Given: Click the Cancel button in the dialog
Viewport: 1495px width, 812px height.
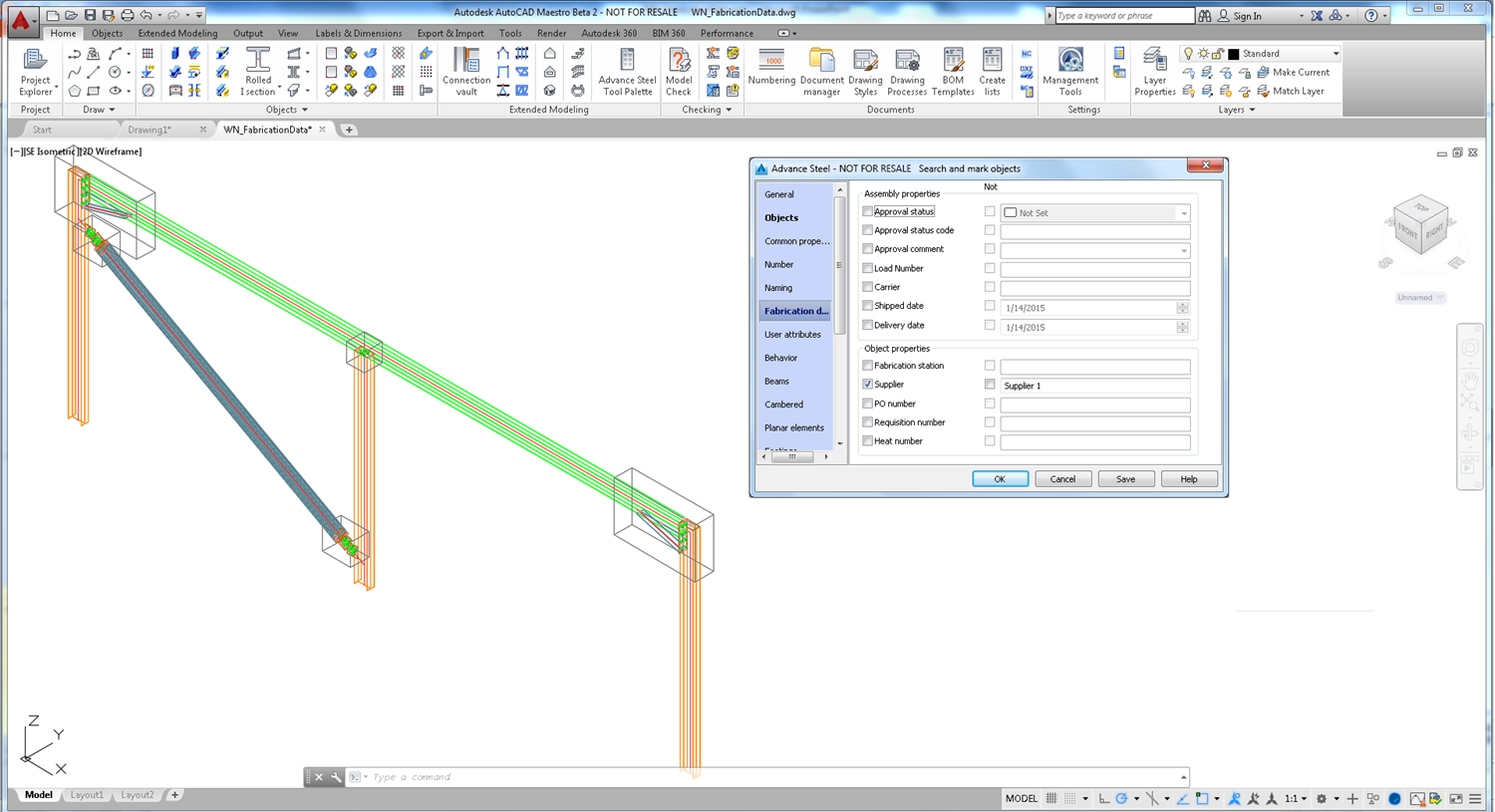Looking at the screenshot, I should [1062, 479].
